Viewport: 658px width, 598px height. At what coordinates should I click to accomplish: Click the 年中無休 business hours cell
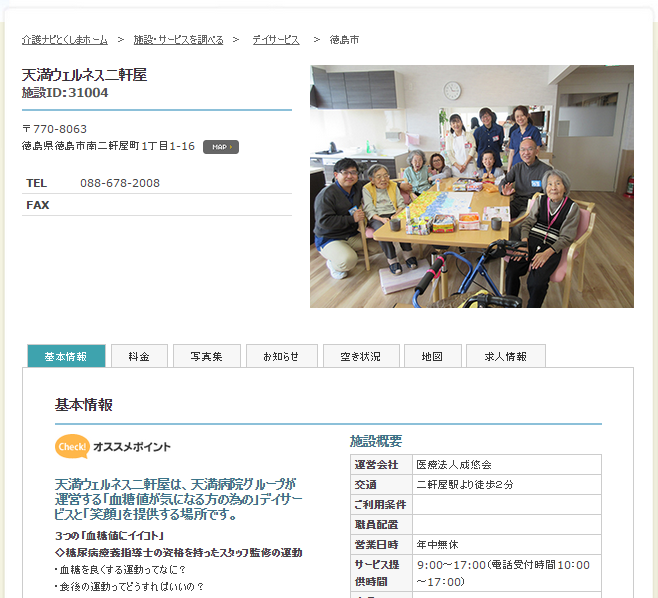point(437,544)
